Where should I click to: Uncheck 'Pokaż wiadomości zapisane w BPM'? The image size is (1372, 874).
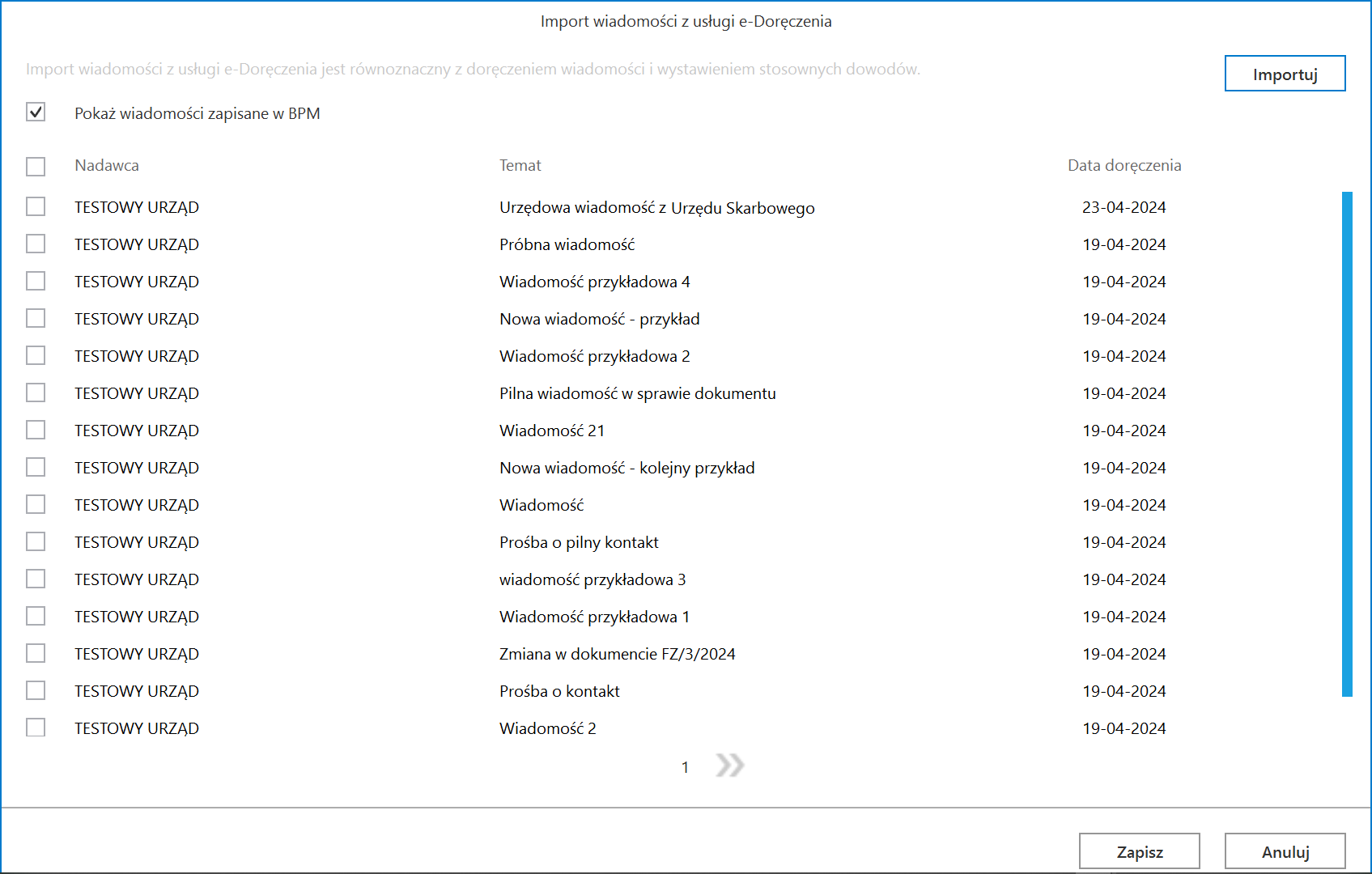pos(36,112)
